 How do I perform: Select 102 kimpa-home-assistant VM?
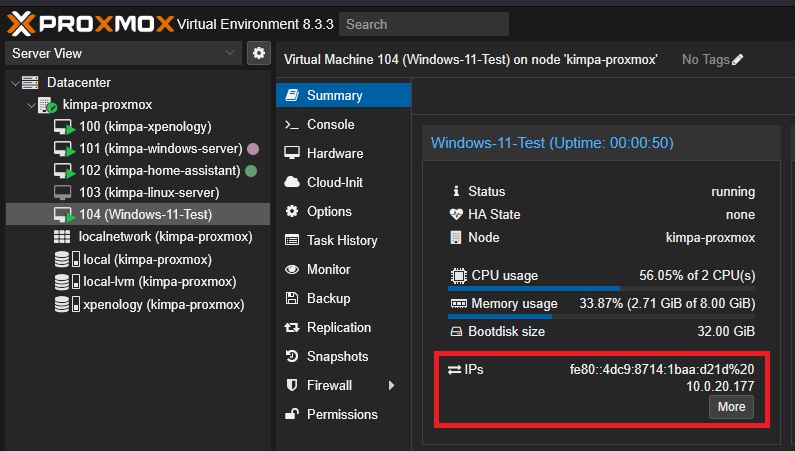(x=159, y=171)
